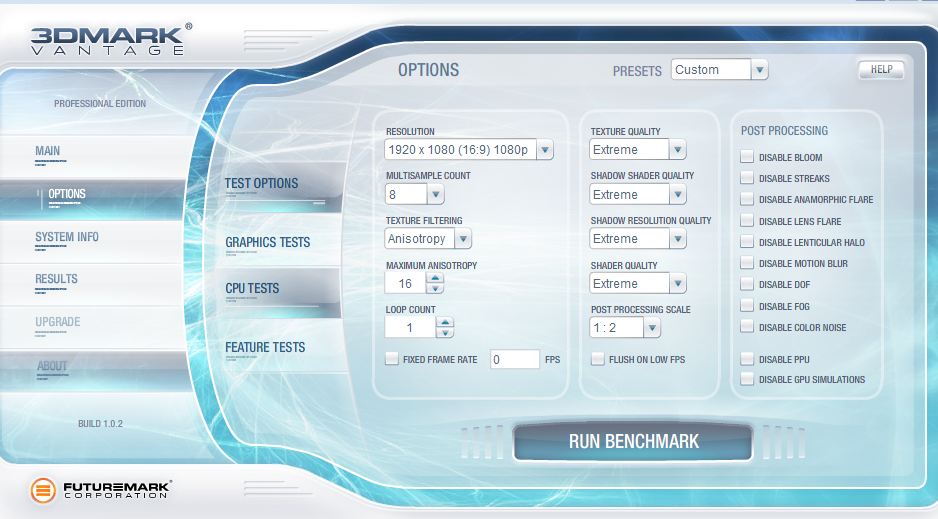Tick the Disable Streaks checkbox
Screen dimensions: 938x519
click(x=747, y=178)
